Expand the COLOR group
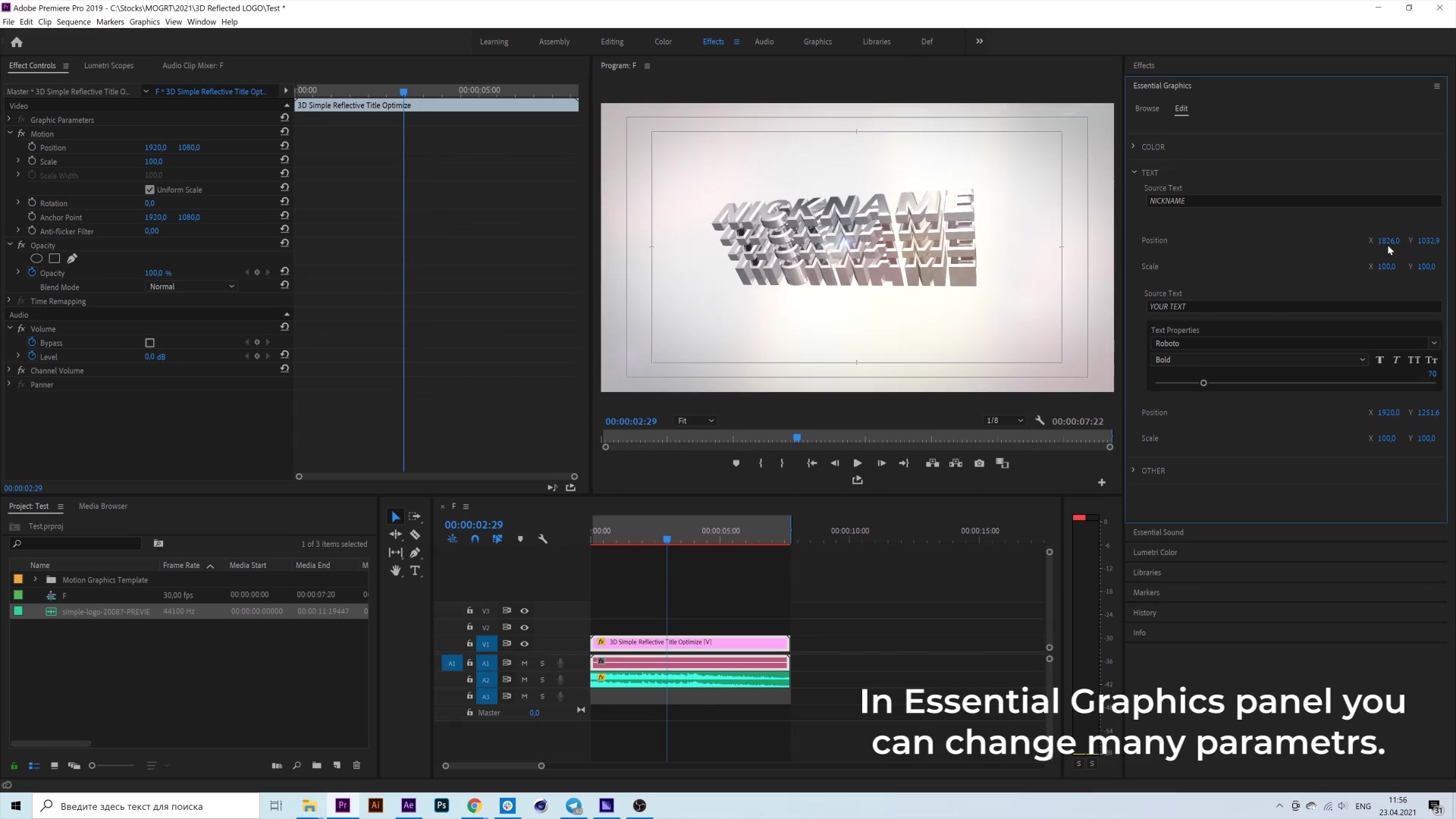This screenshot has width=1456, height=819. [x=1134, y=146]
